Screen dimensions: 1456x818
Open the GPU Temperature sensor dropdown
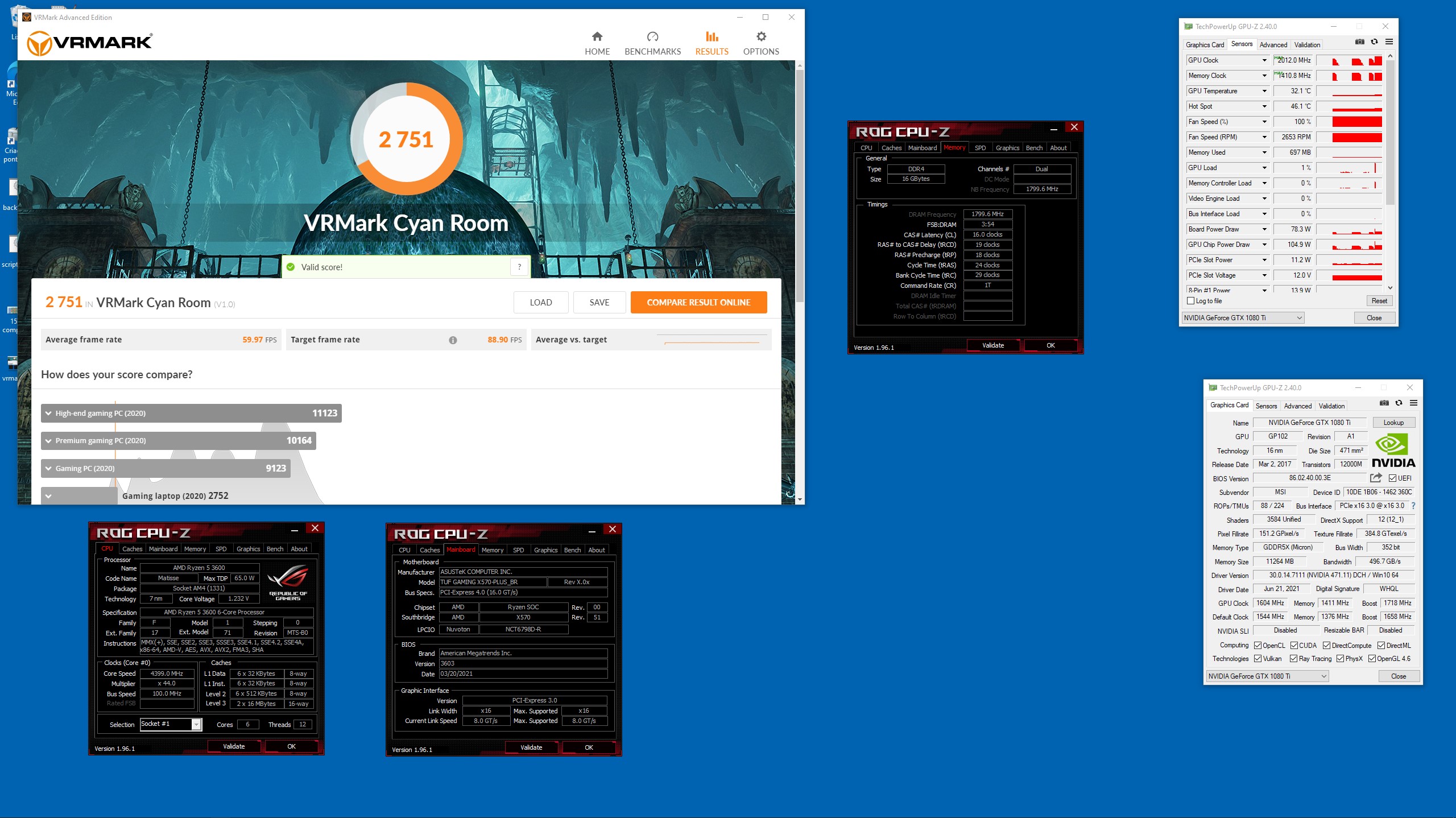1264,91
